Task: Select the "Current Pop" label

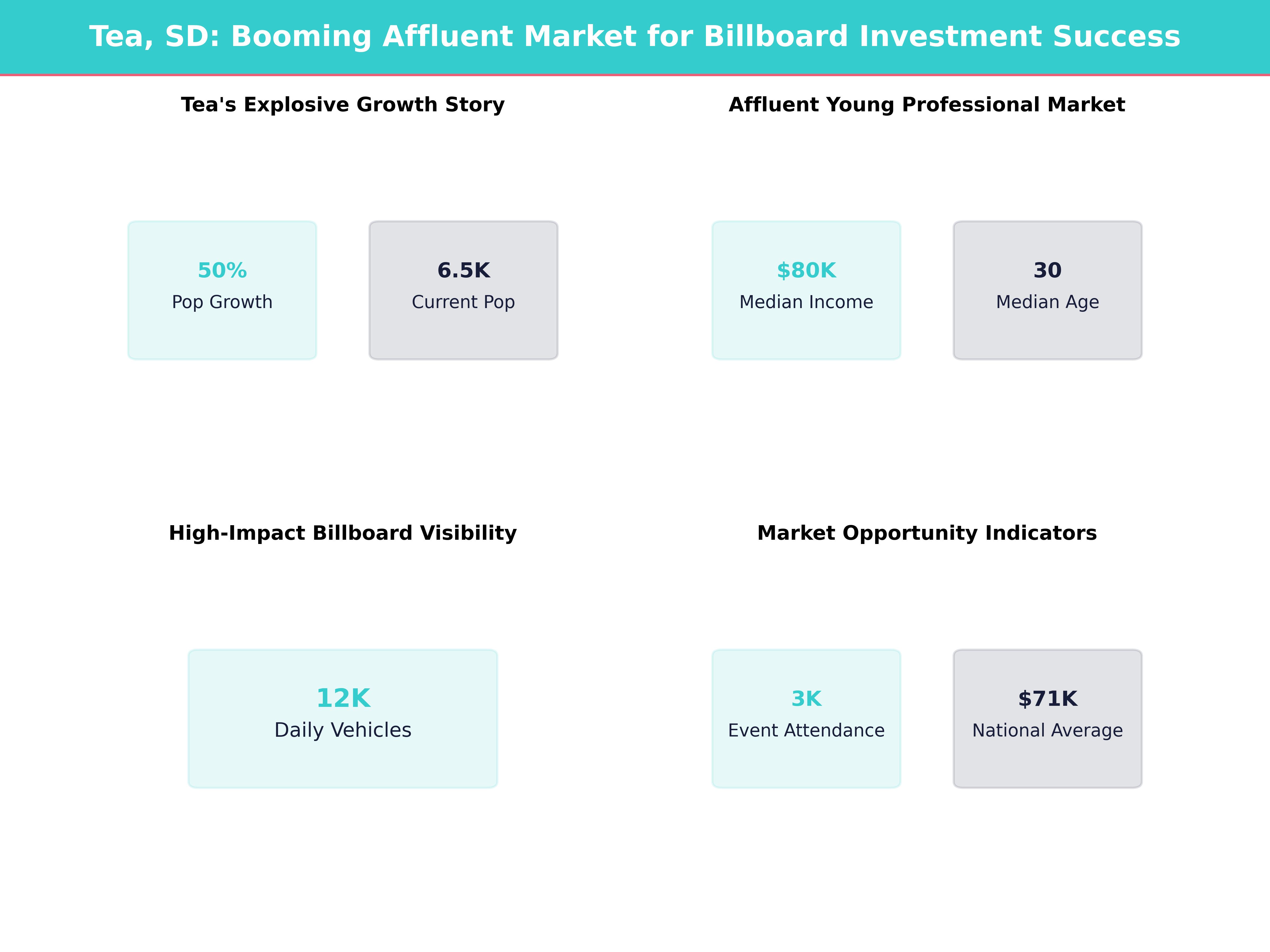Action: (x=463, y=302)
